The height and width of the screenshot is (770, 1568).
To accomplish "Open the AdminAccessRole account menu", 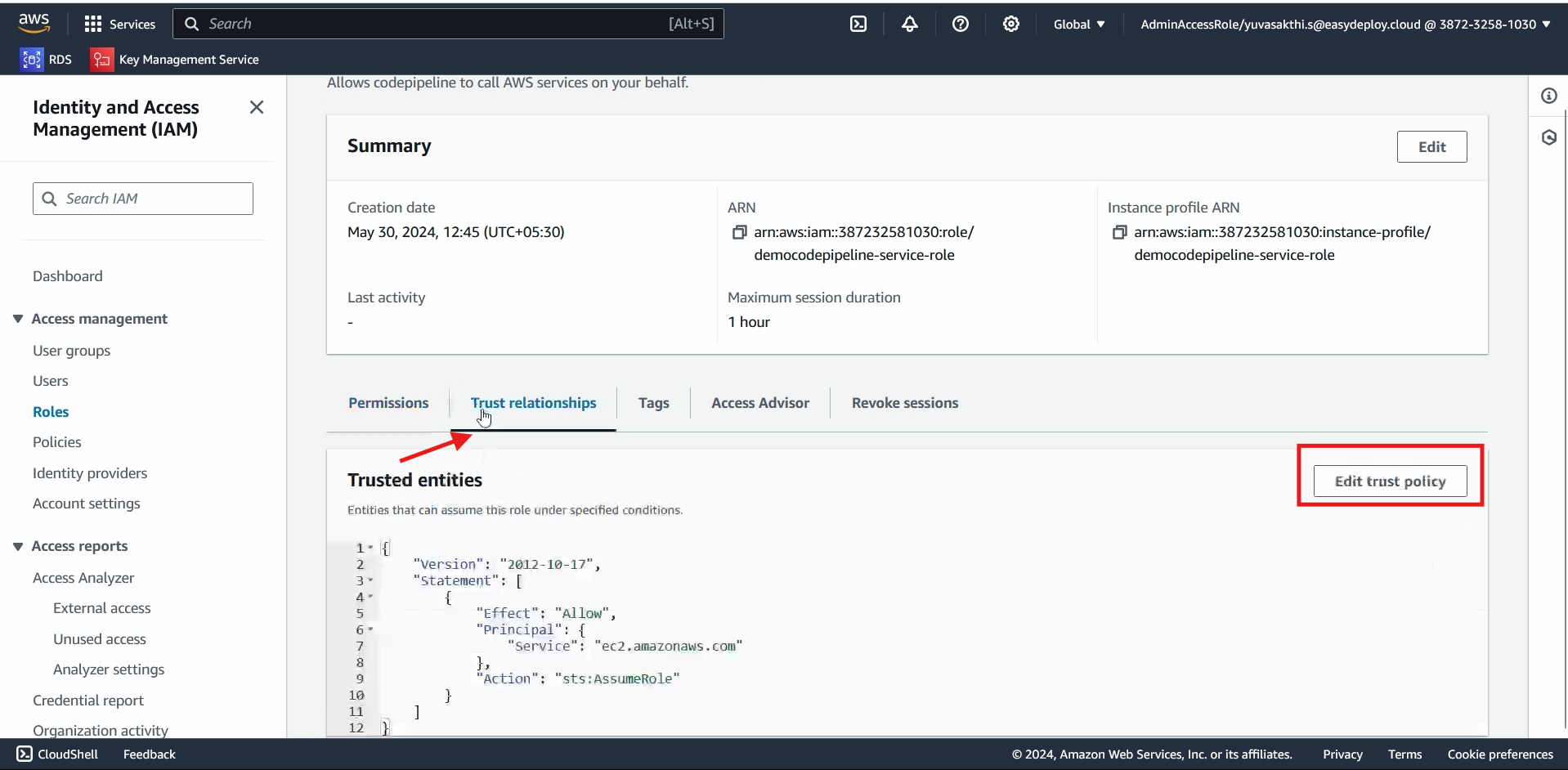I will pos(1346,24).
